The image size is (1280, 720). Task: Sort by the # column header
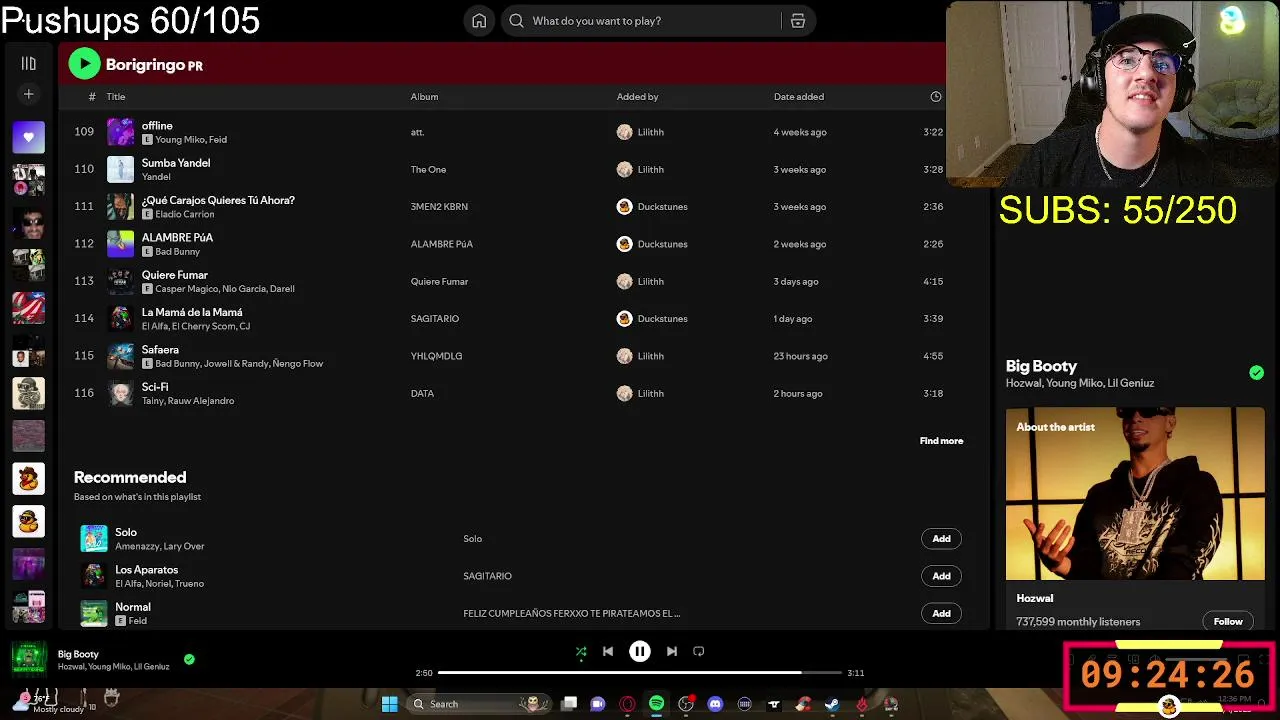92,97
